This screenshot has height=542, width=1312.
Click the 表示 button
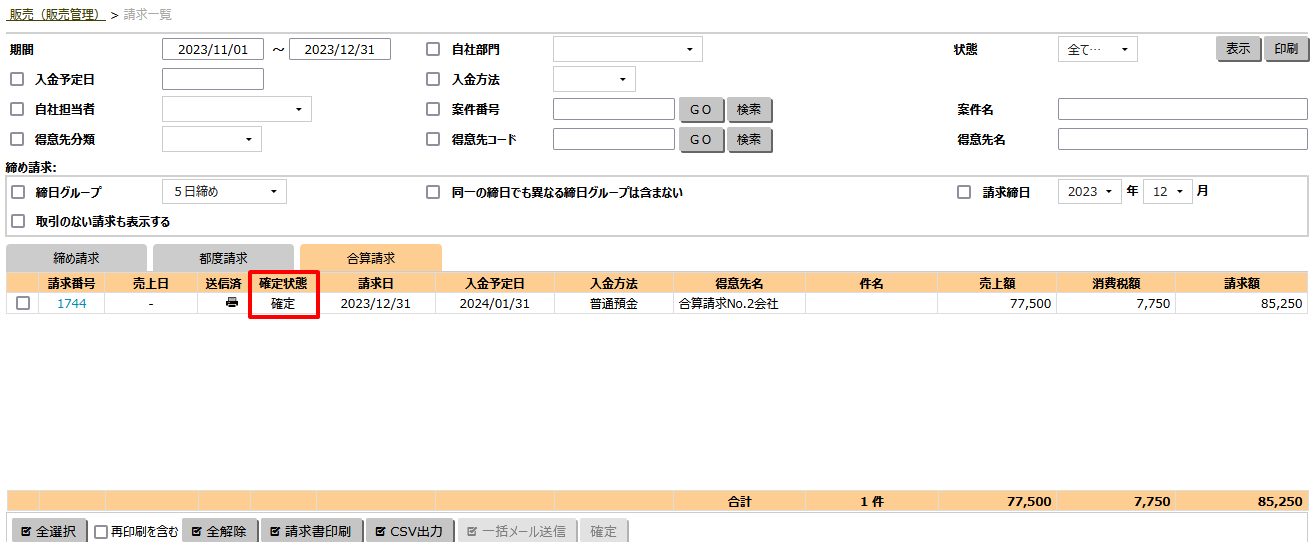1237,49
